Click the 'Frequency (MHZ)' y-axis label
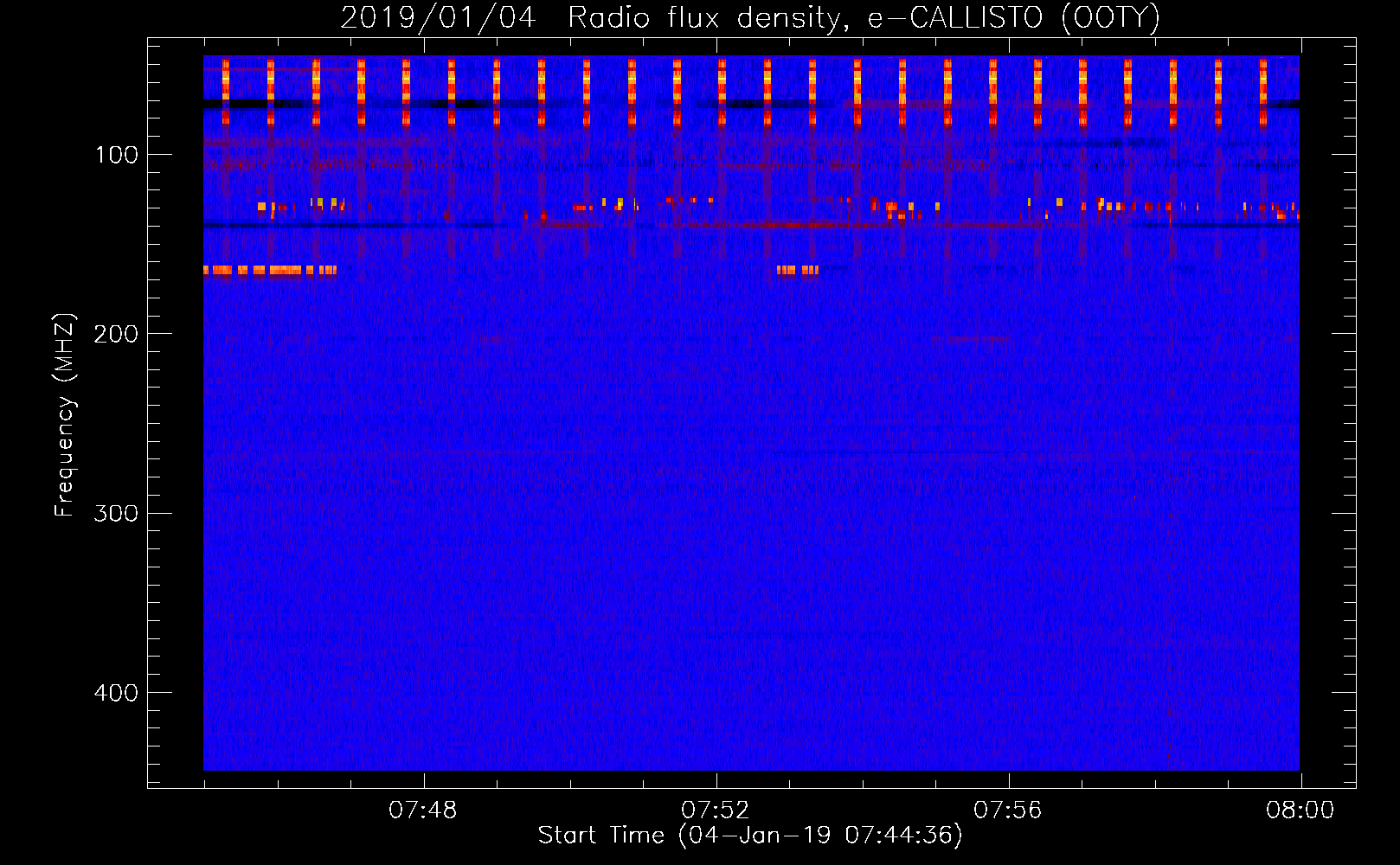 [x=65, y=415]
